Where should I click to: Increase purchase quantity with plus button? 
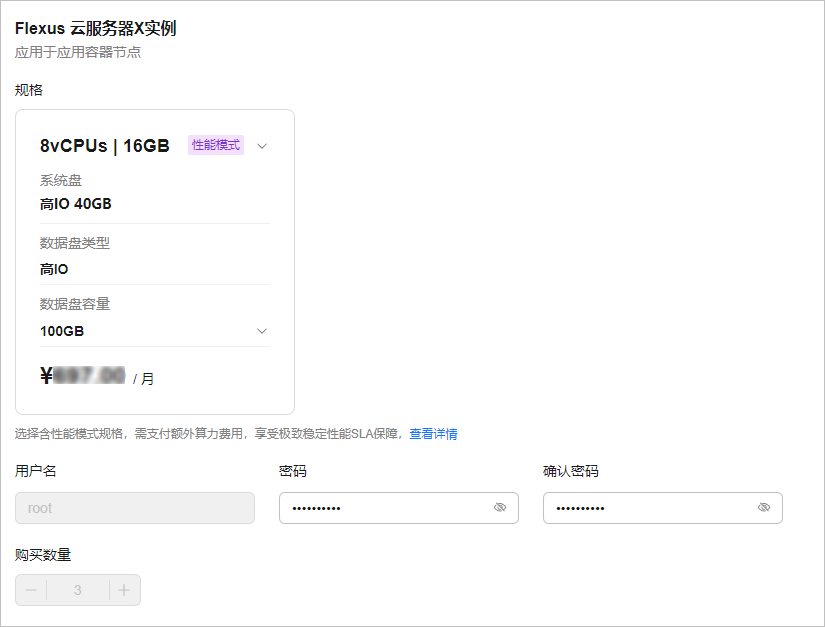pyautogui.click(x=124, y=590)
